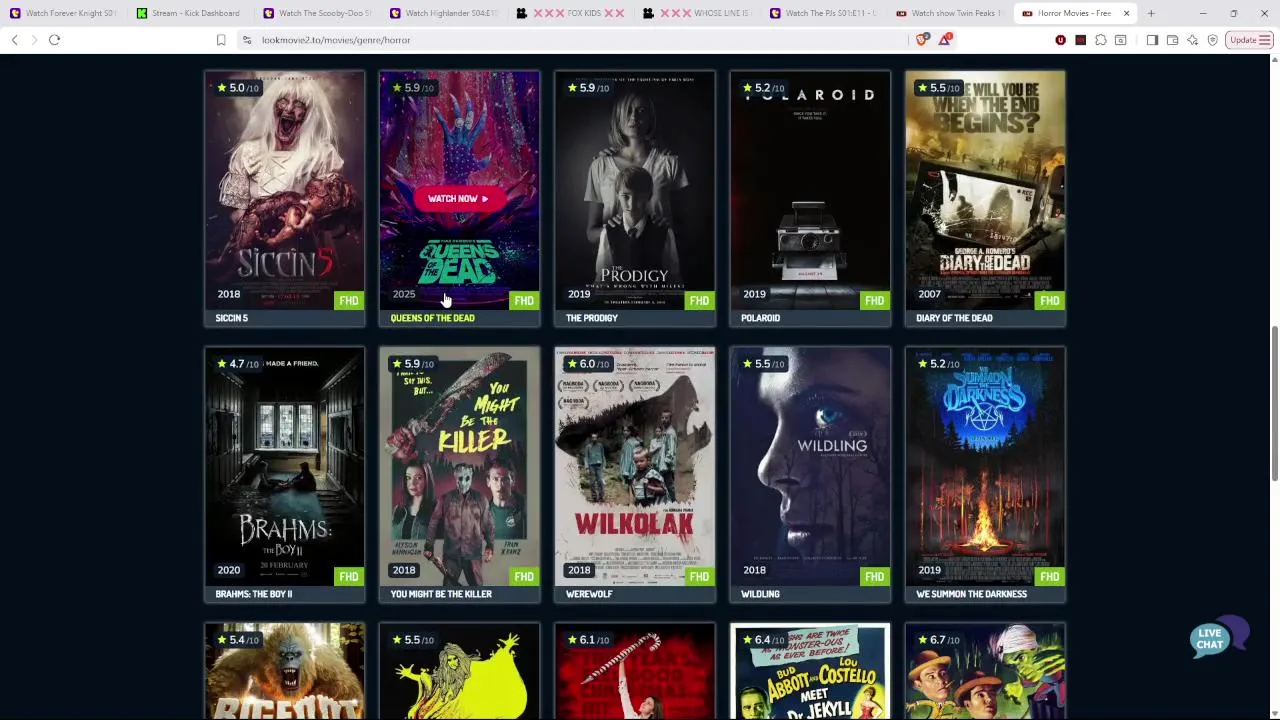Bookmark this page using the bookmark icon
Screen dimensions: 1280x720
pos(221,40)
